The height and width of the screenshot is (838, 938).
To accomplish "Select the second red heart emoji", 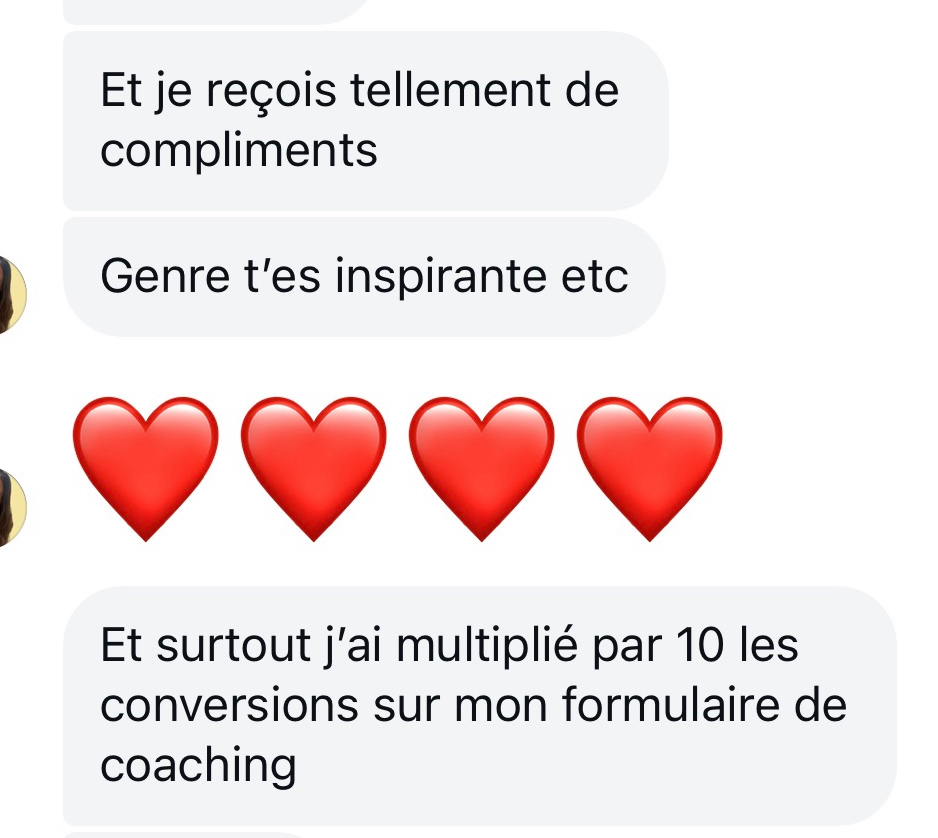I will (313, 468).
